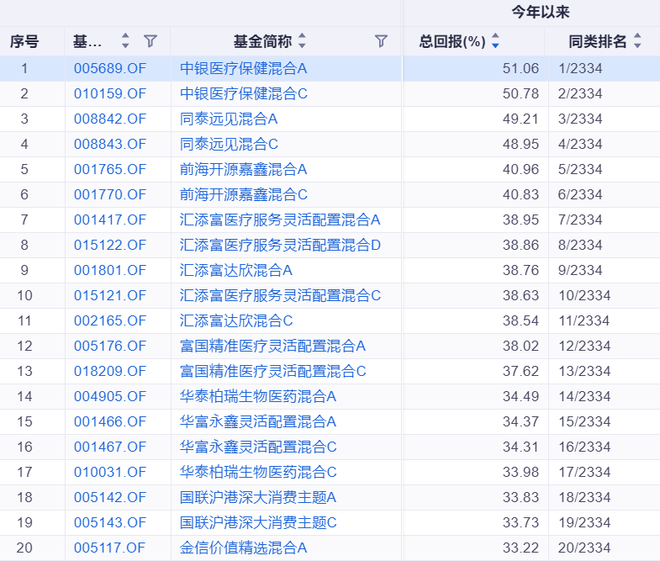Sort by the fund code column arrows
The height and width of the screenshot is (561, 660).
click(x=125, y=41)
